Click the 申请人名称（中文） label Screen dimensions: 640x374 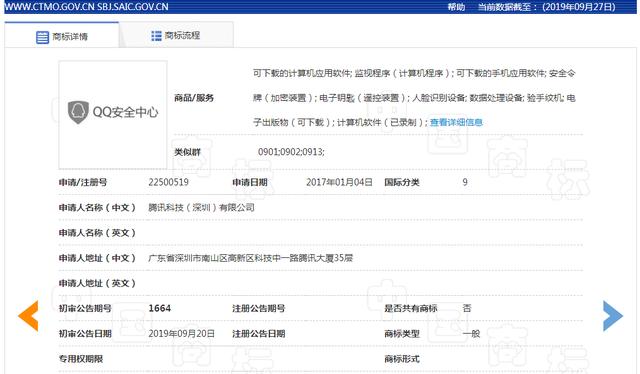[x=97, y=207]
